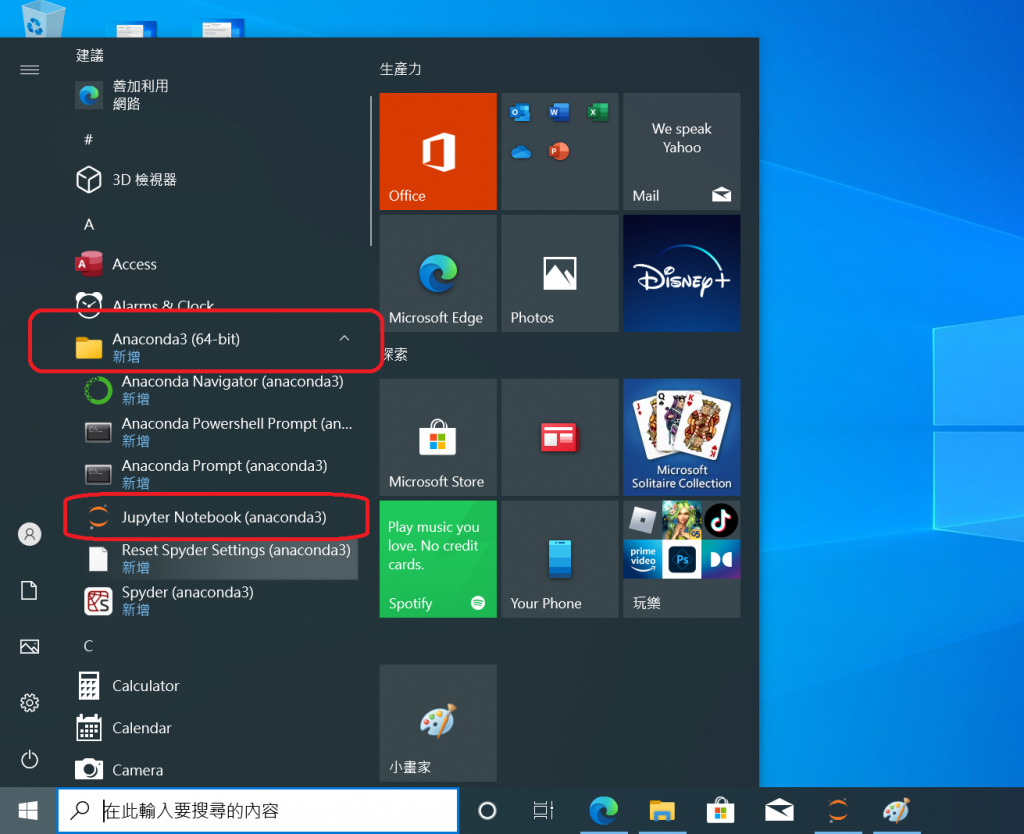The width and height of the screenshot is (1024, 834).
Task: Click the Windows Start button
Action: (28, 810)
